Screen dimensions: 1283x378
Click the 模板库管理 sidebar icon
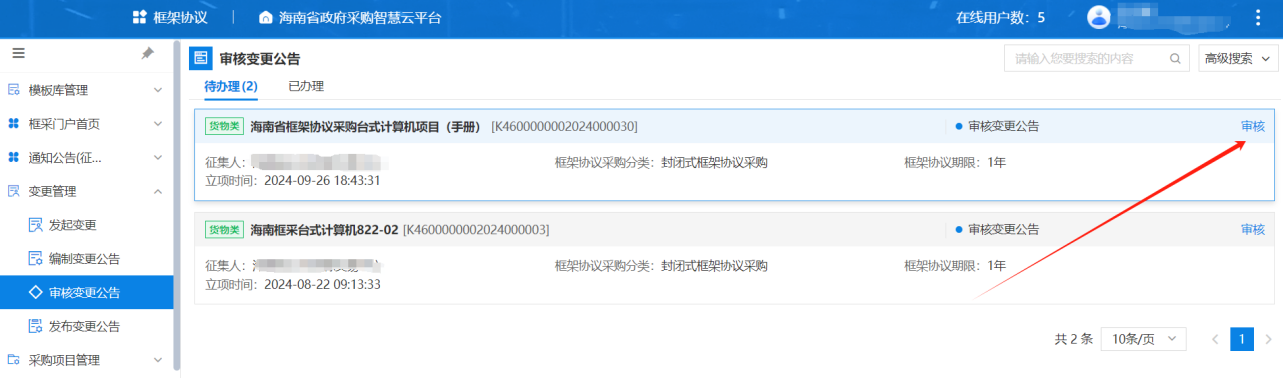[14, 90]
